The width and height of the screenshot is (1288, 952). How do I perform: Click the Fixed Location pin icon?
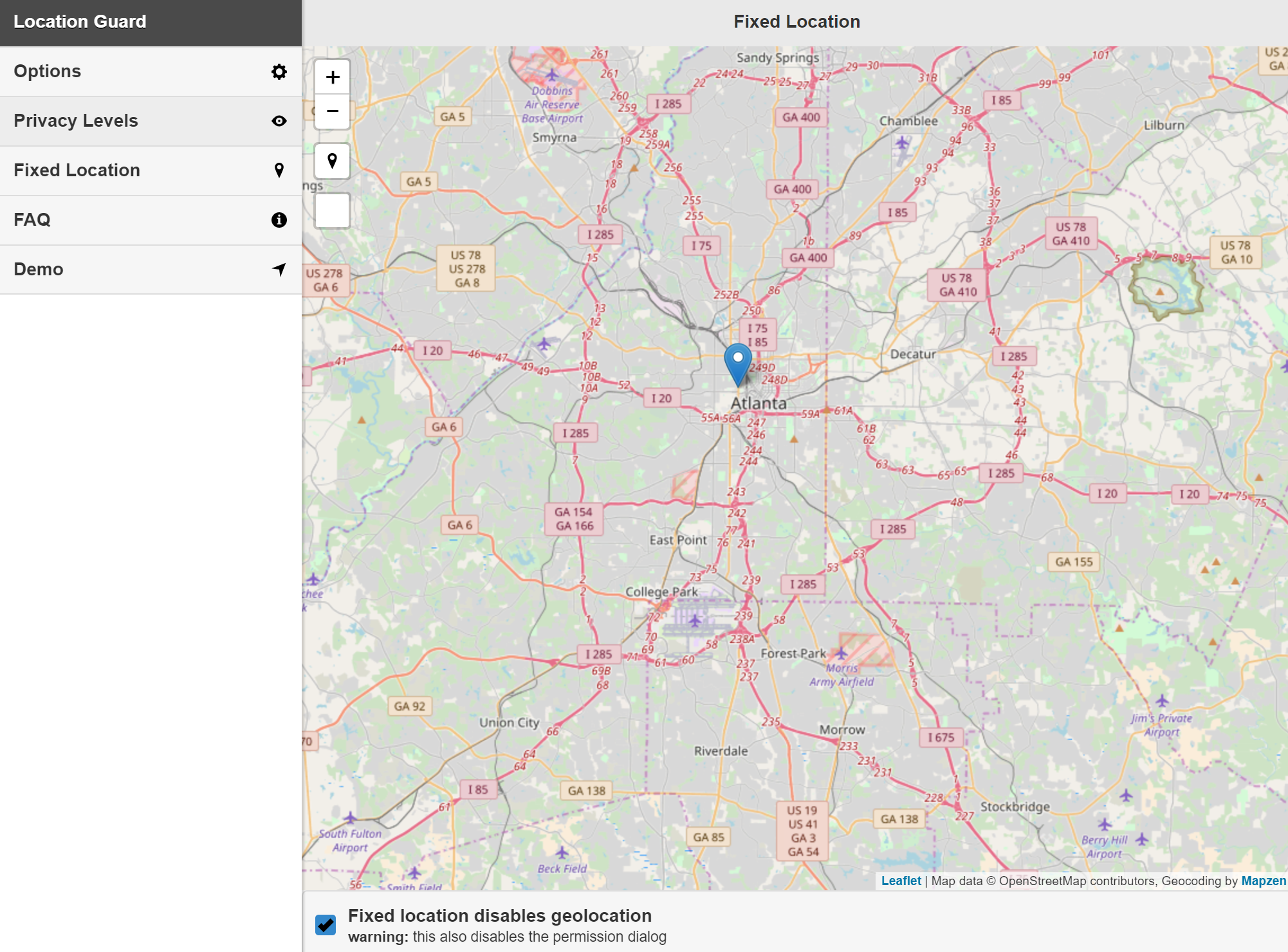[x=278, y=170]
